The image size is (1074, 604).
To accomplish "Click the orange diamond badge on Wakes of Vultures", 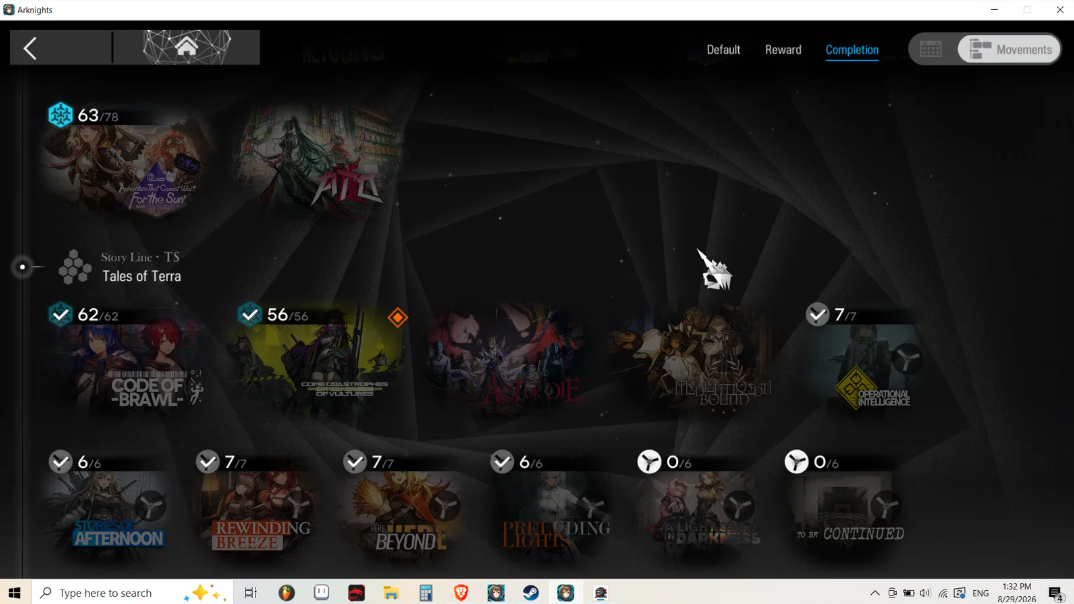I will pyautogui.click(x=397, y=317).
